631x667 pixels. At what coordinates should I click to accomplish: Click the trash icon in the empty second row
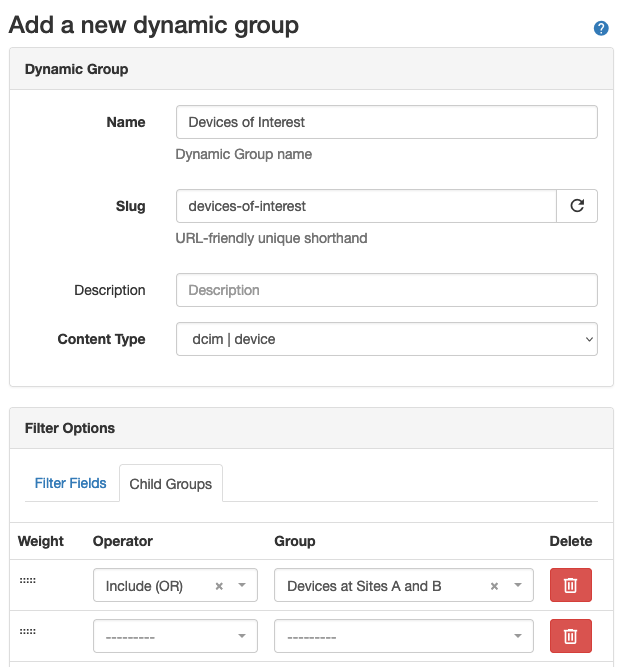point(570,636)
